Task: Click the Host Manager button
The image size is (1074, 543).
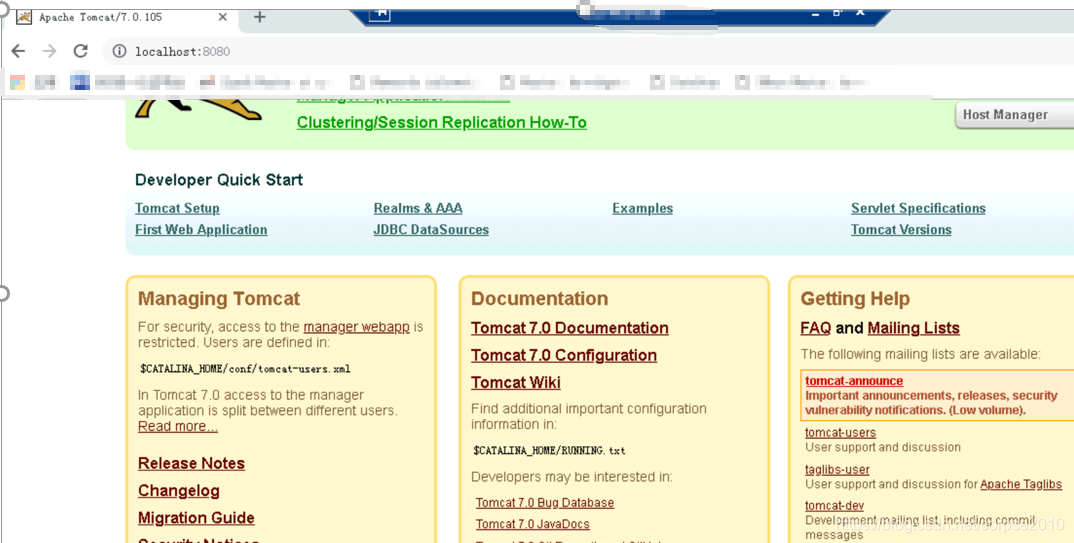Action: pos(1014,114)
